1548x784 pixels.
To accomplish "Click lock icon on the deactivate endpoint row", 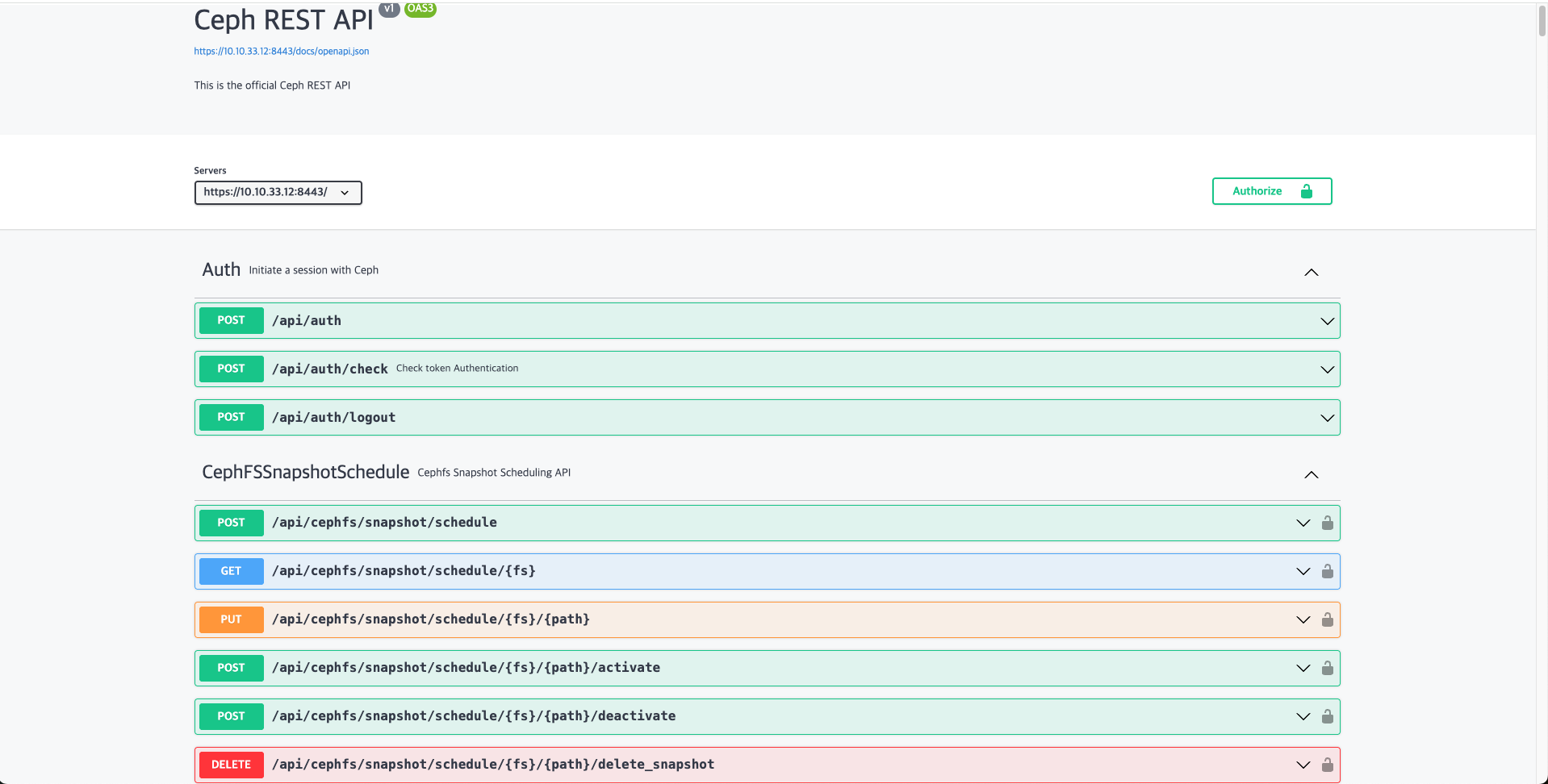I will (1327, 716).
